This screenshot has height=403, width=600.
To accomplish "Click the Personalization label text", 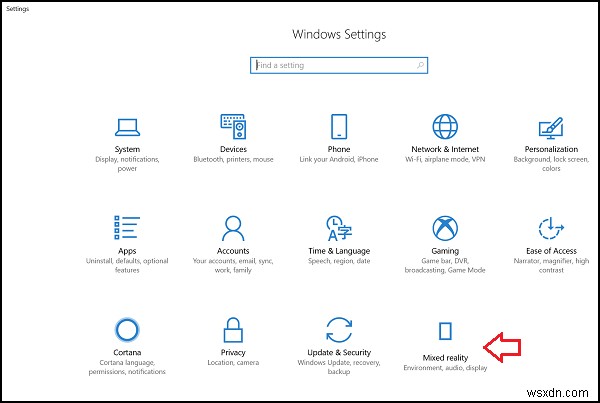I will click(x=551, y=150).
